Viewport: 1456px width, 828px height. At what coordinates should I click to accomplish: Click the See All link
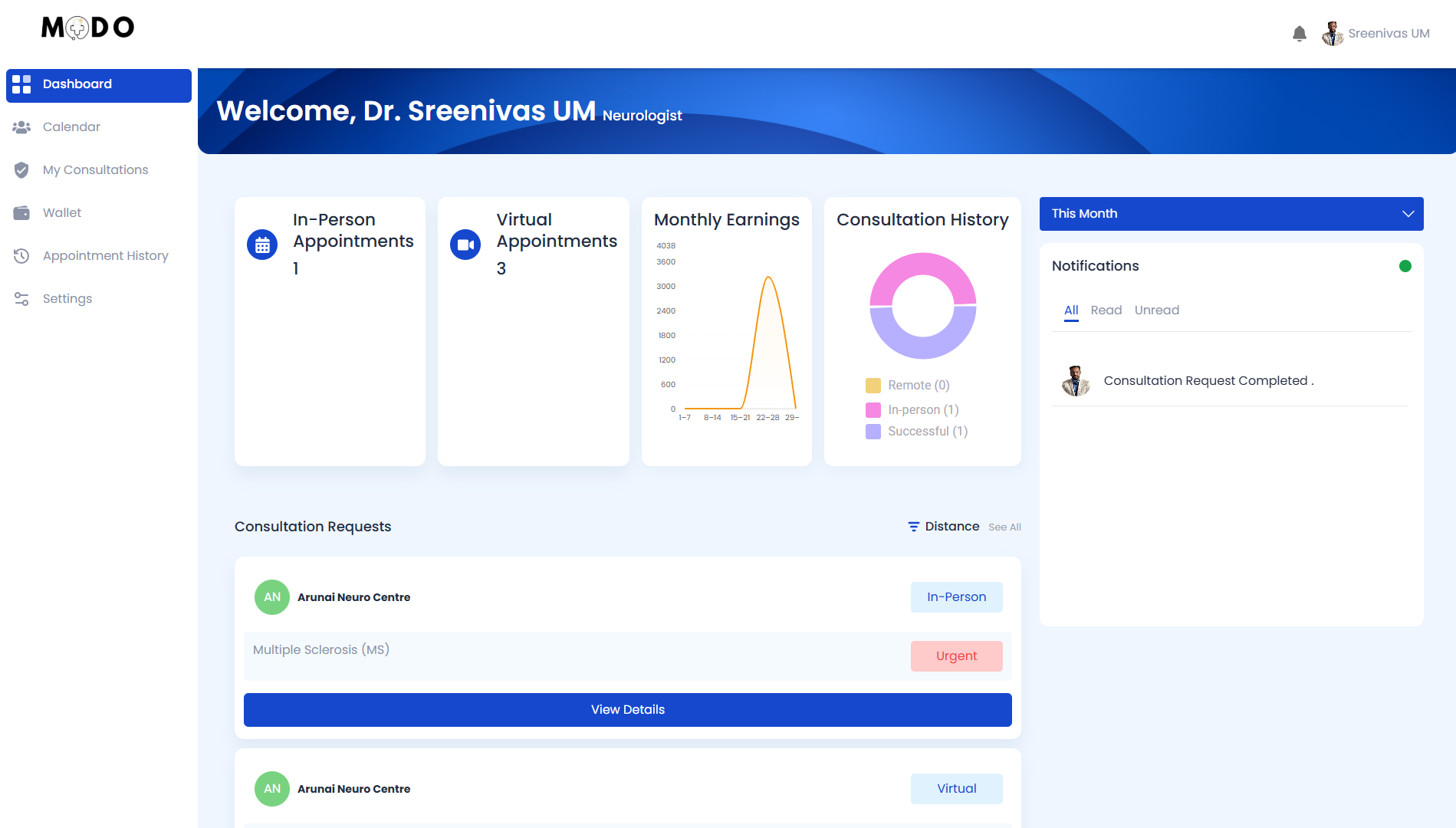click(x=1004, y=527)
